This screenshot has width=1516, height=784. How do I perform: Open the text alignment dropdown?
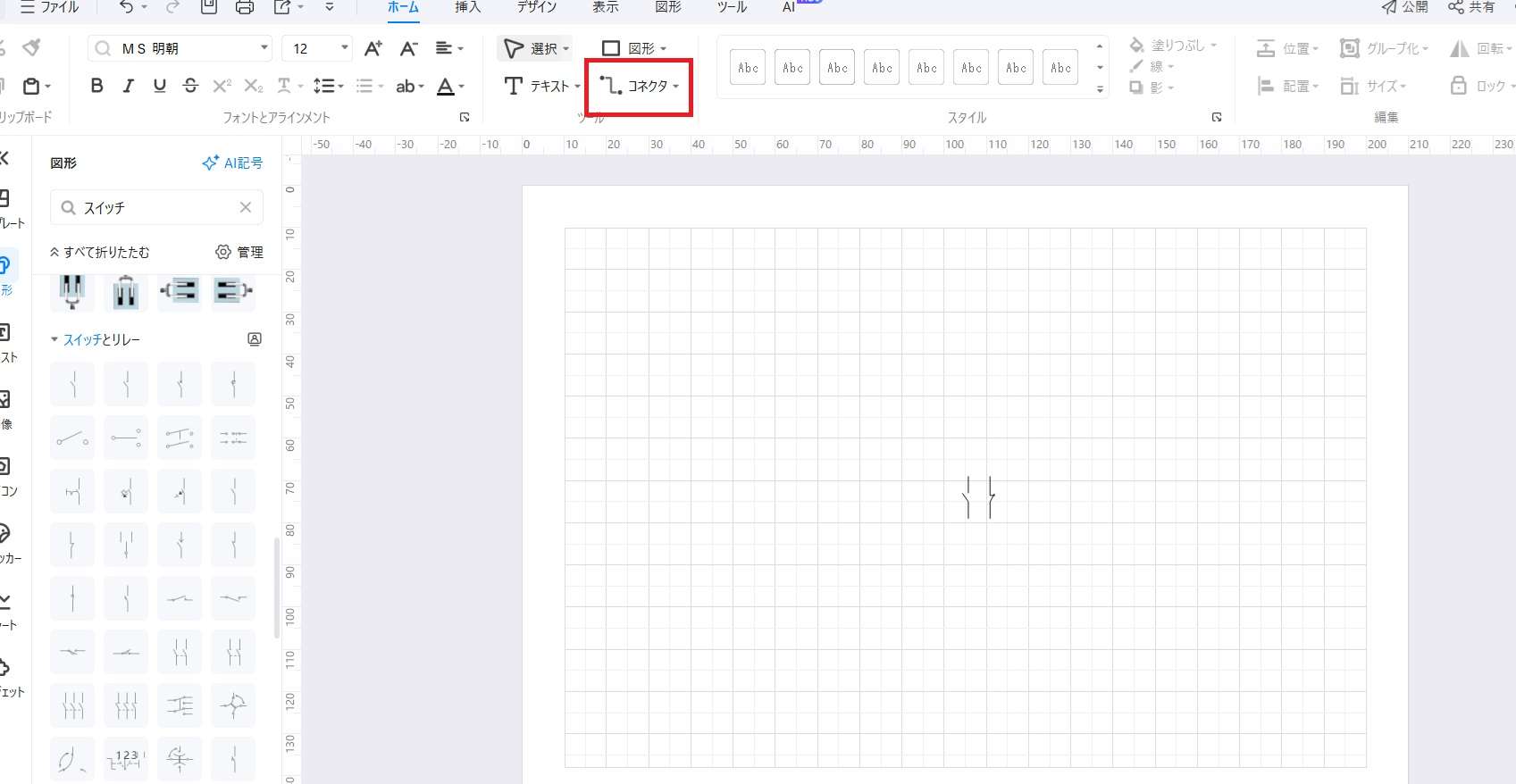[x=449, y=48]
